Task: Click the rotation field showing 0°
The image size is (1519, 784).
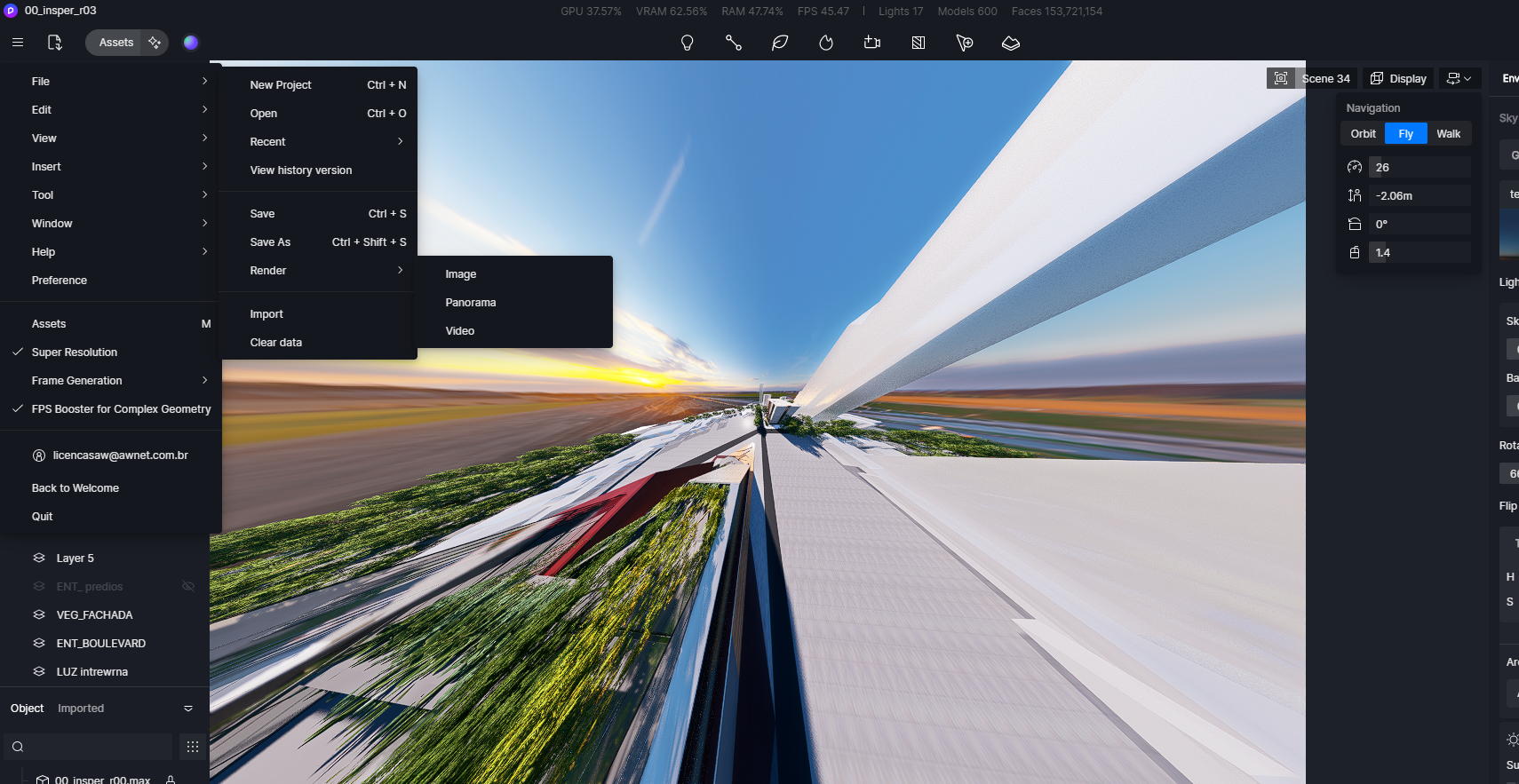Action: [1420, 224]
